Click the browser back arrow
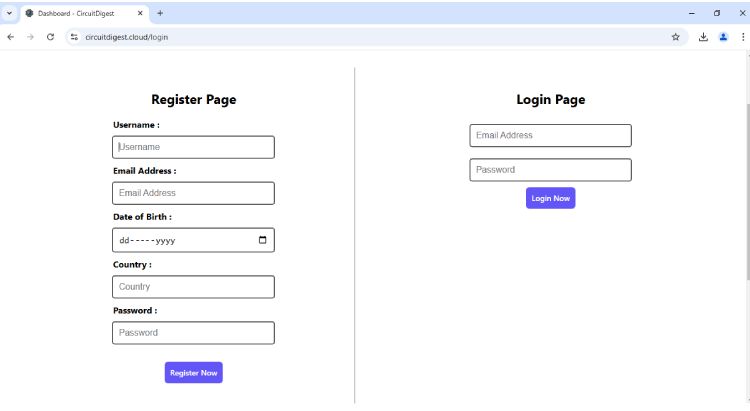The image size is (750, 411). coord(11,37)
